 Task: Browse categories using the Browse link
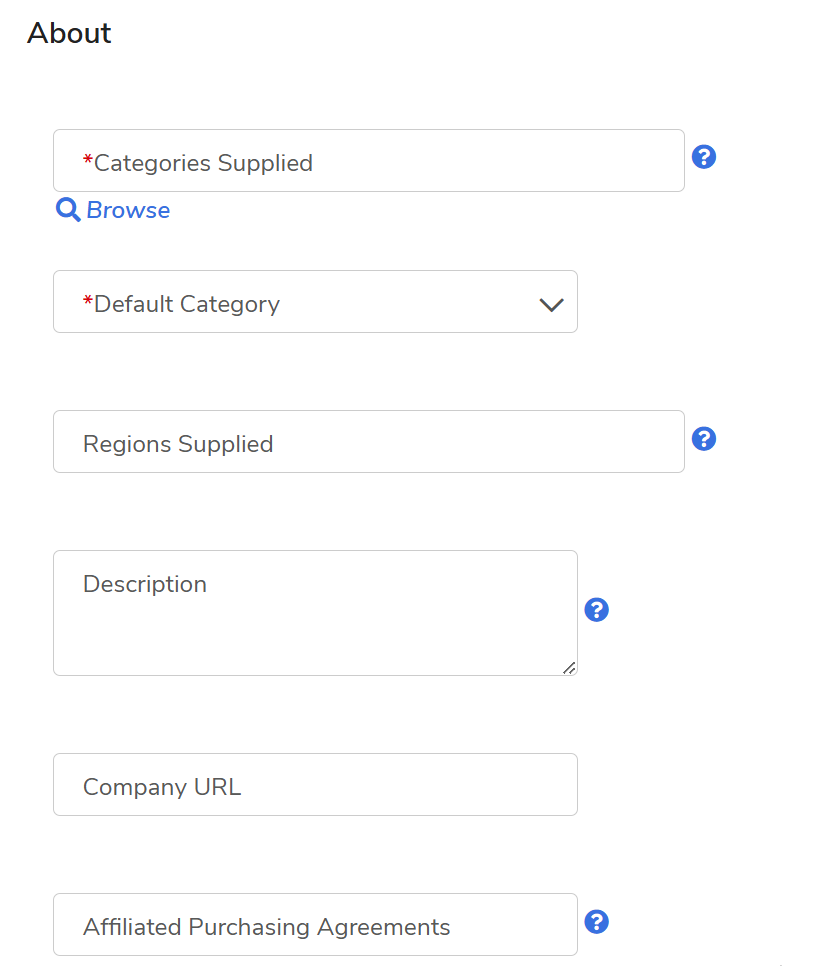coord(128,210)
